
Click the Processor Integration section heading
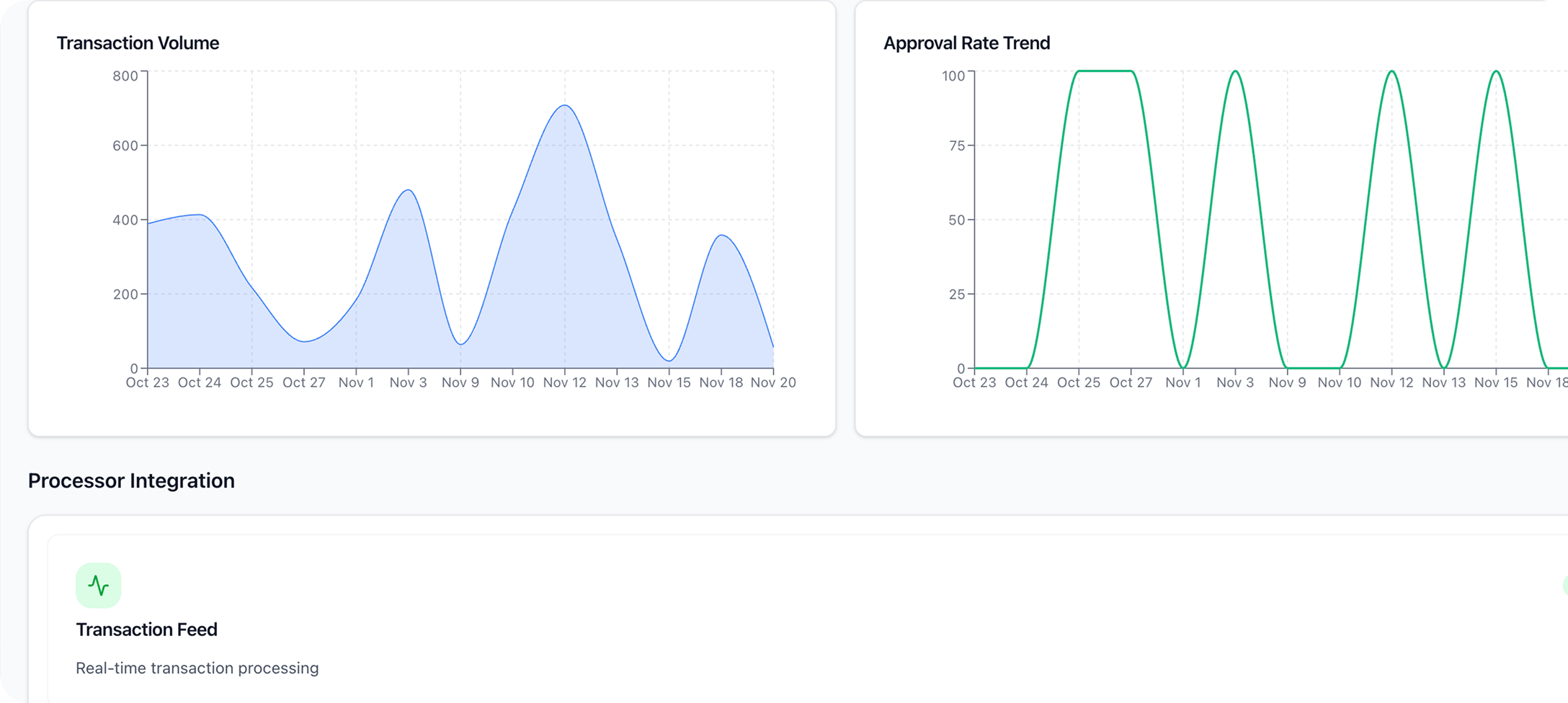131,480
